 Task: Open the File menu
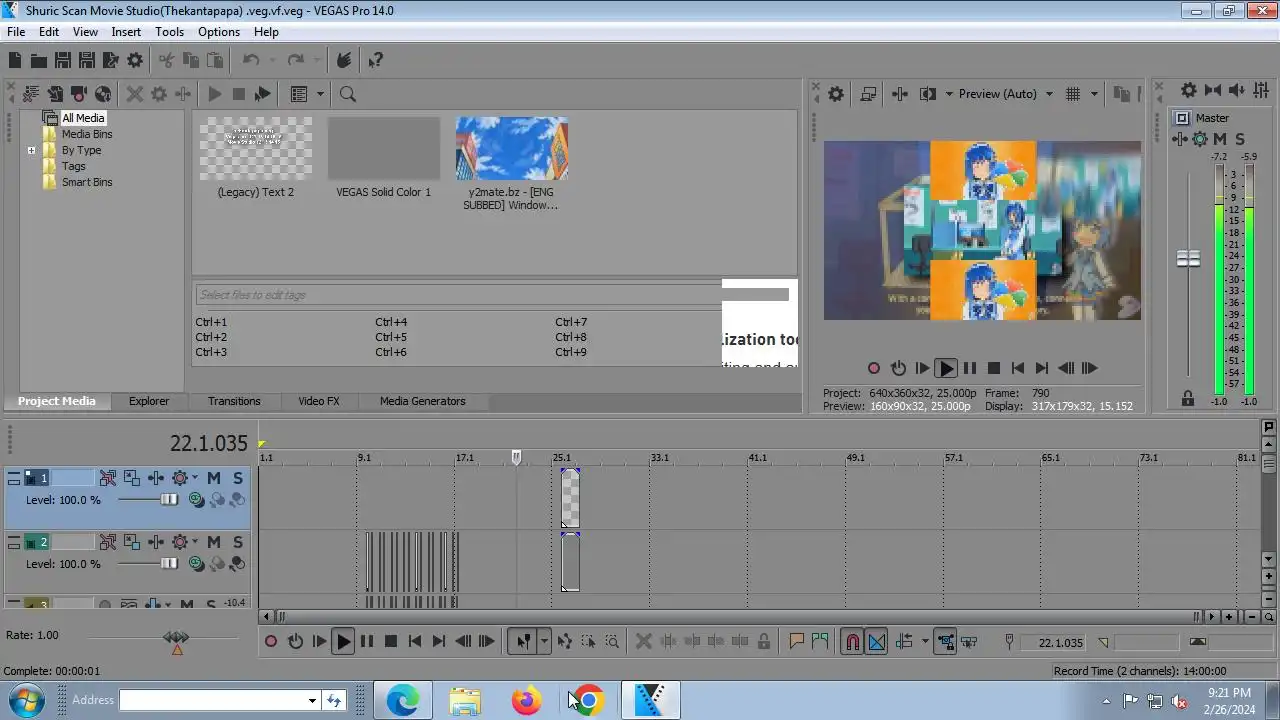(x=16, y=32)
